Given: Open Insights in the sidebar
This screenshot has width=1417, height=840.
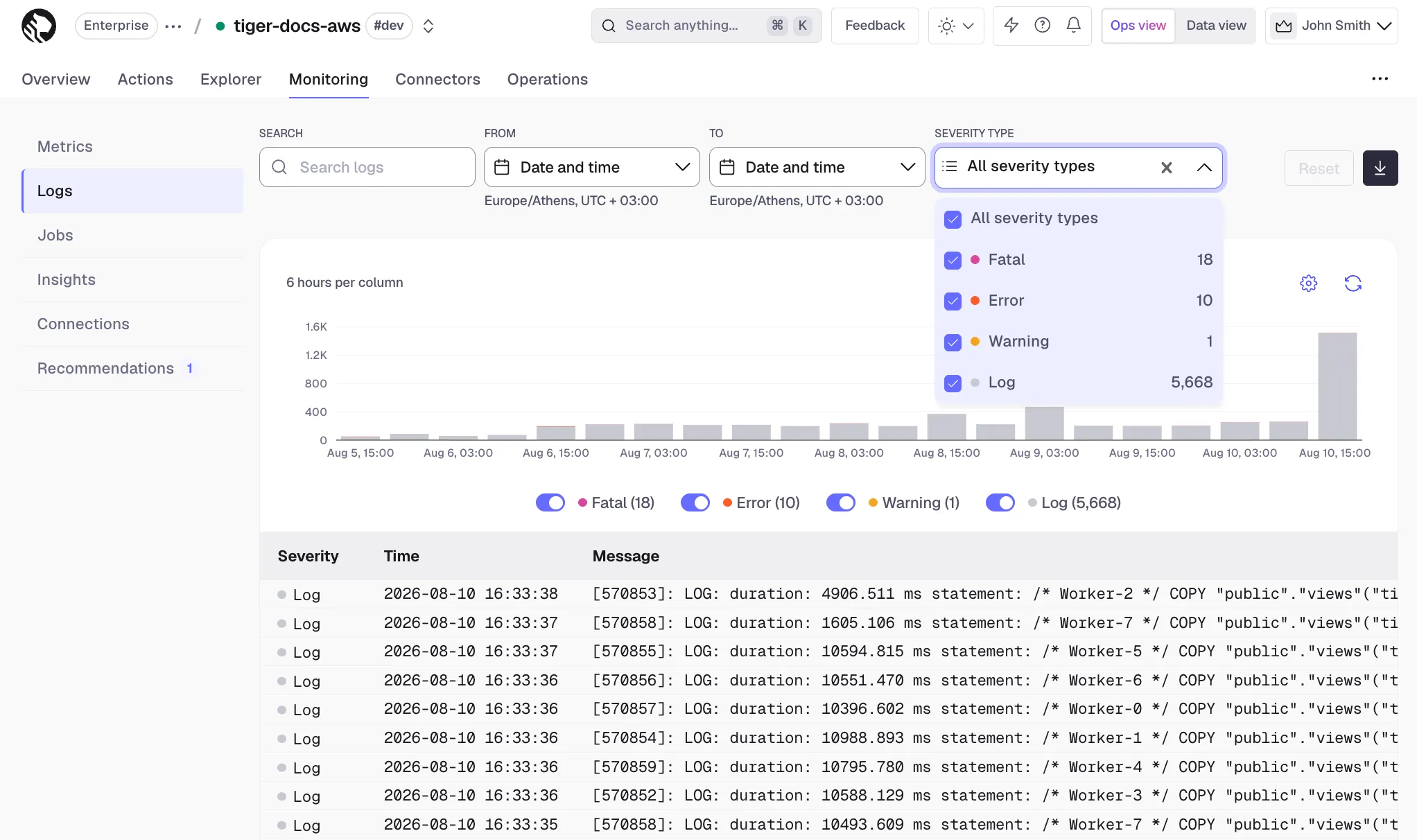Looking at the screenshot, I should (132, 279).
